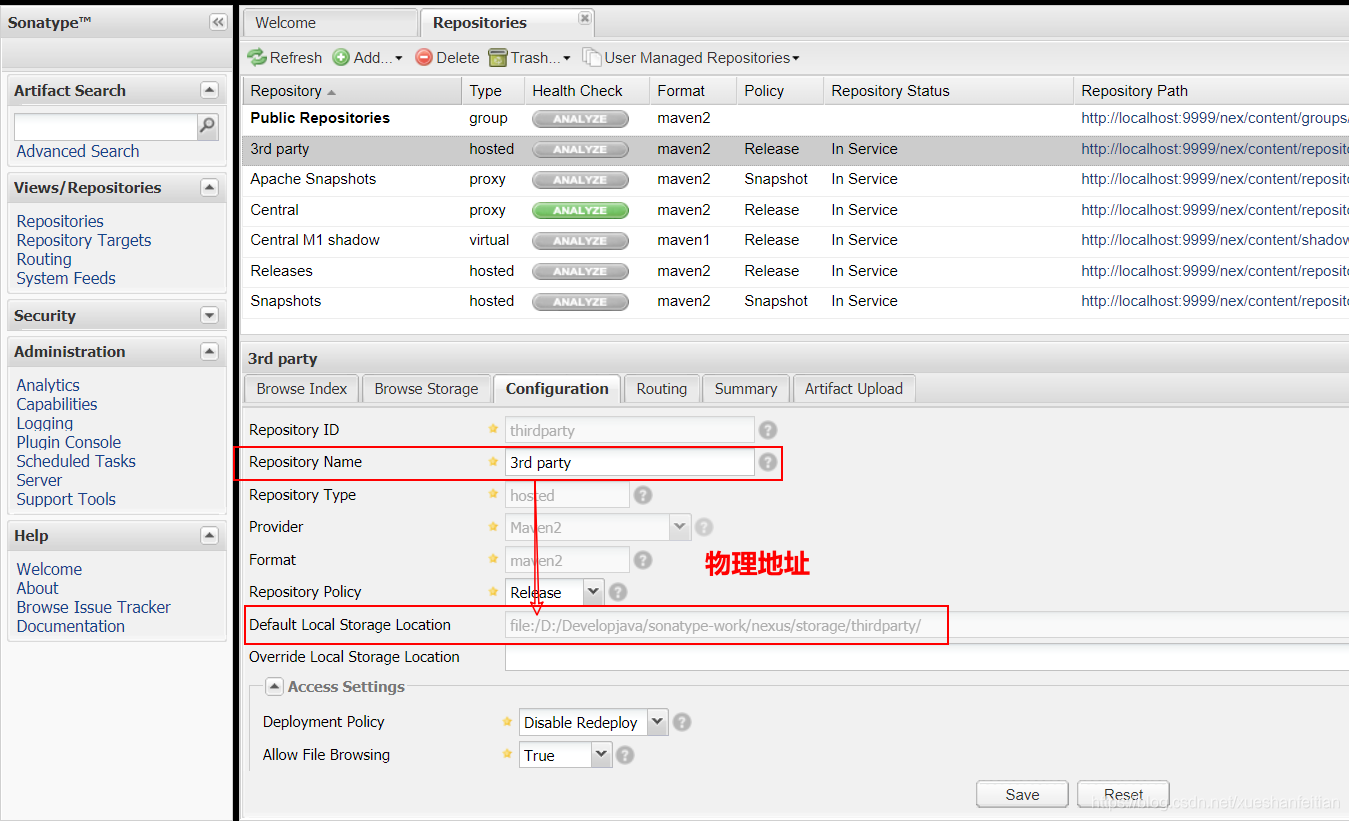Reset the configuration form

pyautogui.click(x=1123, y=794)
